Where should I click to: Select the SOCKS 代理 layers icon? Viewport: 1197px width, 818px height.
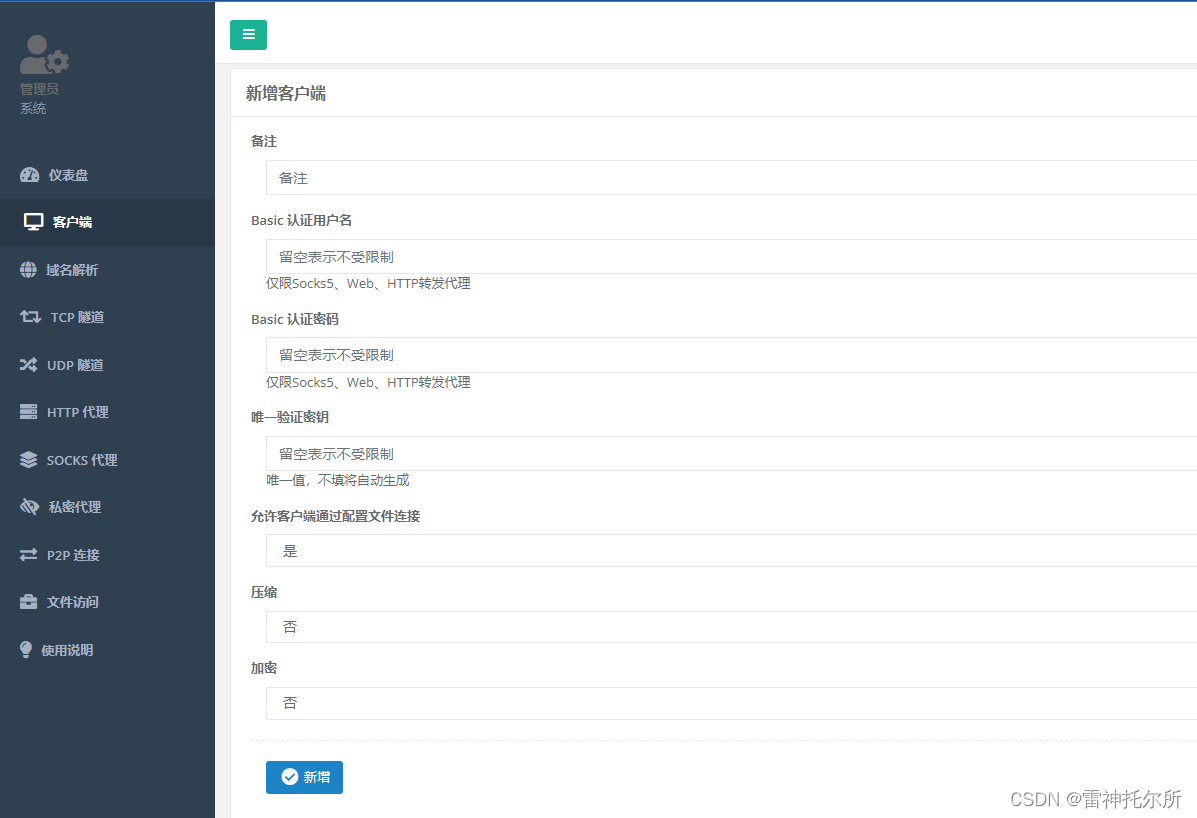[x=27, y=459]
